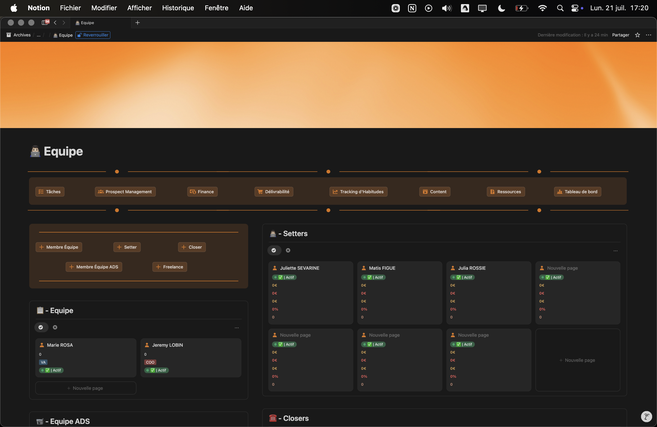Click the help icon at bottom right

(646, 417)
